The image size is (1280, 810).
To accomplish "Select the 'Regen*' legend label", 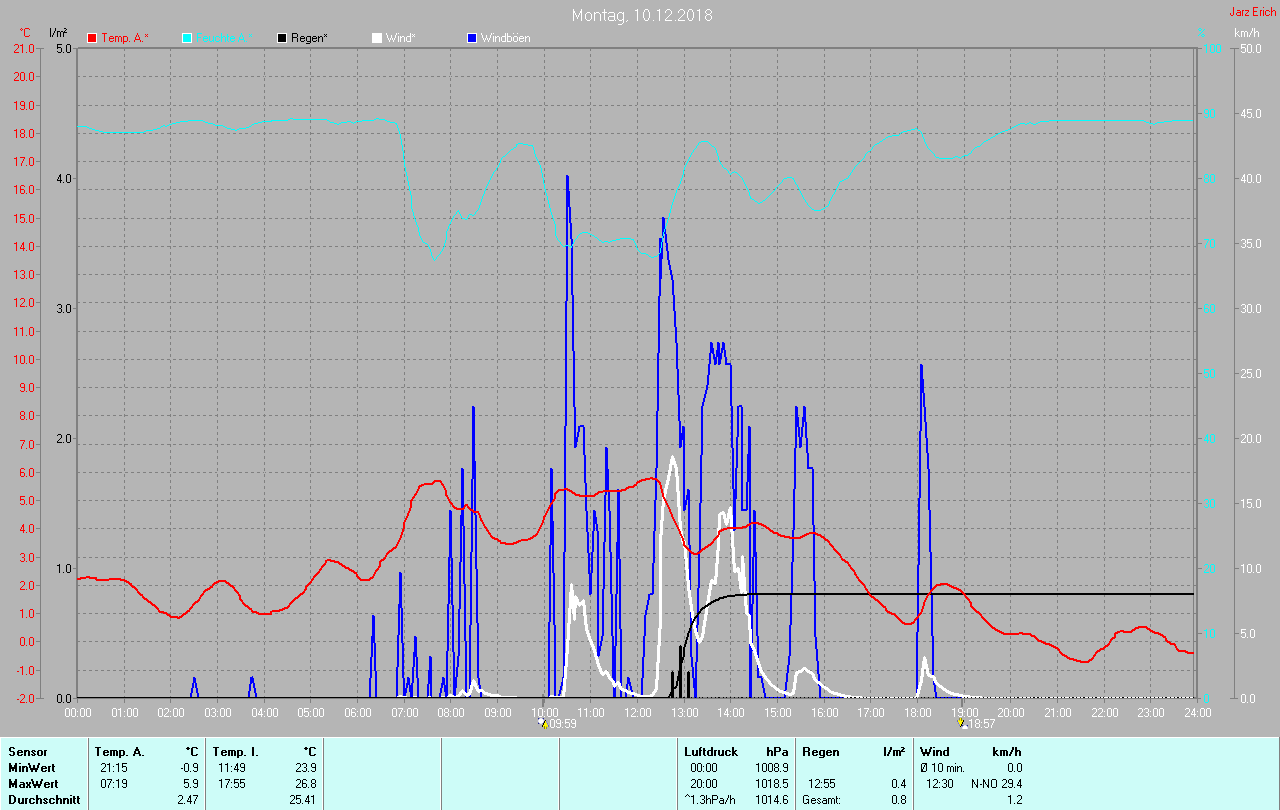I will (x=310, y=38).
